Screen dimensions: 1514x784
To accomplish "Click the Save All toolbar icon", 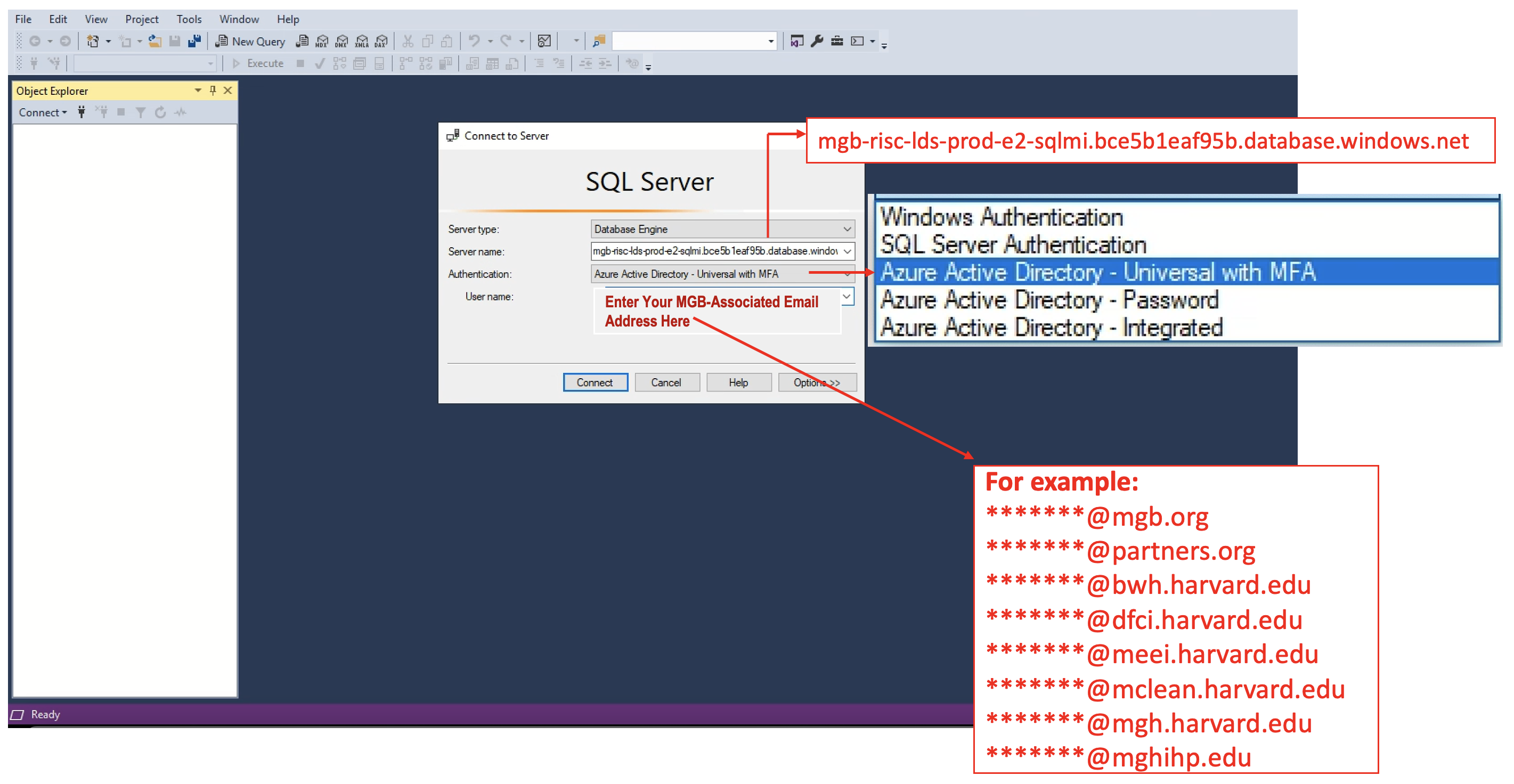I will tap(194, 41).
